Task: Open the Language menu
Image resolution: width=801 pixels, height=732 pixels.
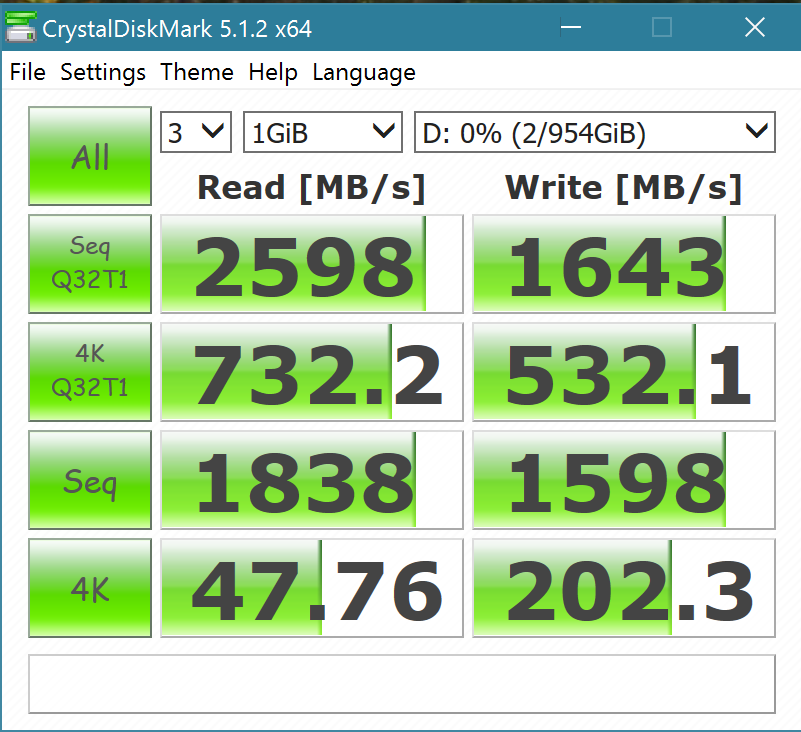Action: pyautogui.click(x=364, y=73)
